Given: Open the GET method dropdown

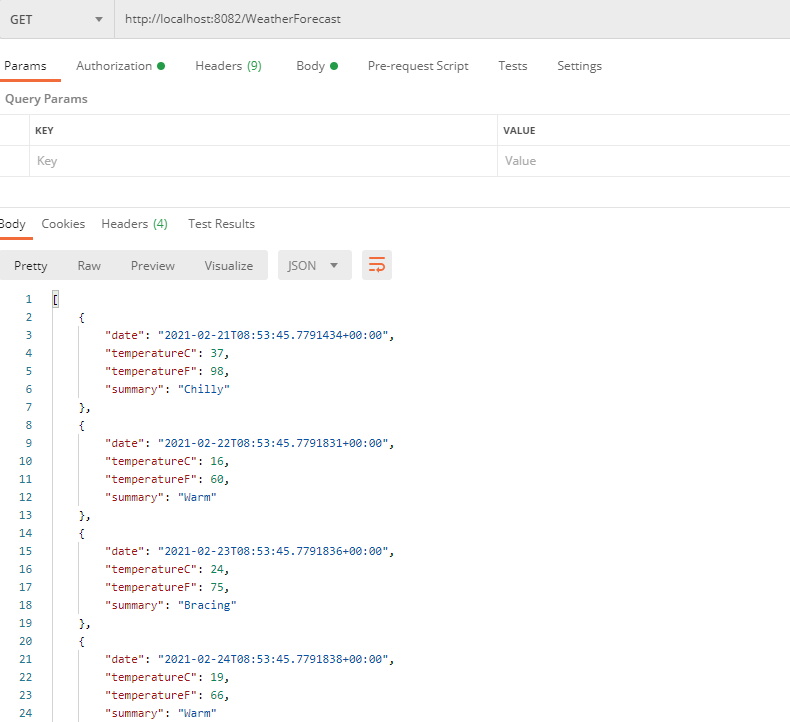Looking at the screenshot, I should click(x=56, y=20).
